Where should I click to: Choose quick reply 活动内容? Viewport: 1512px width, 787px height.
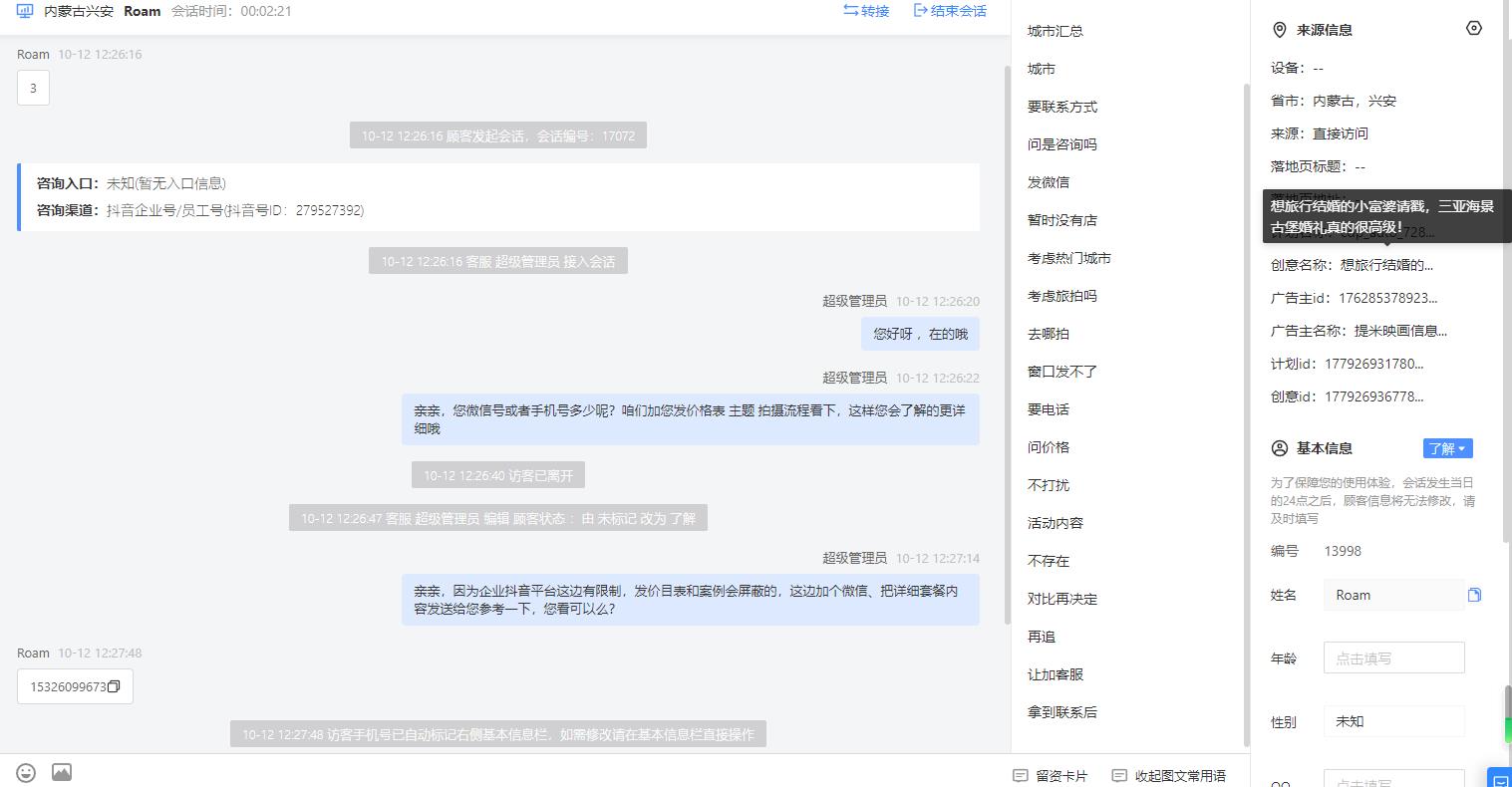tap(1056, 523)
